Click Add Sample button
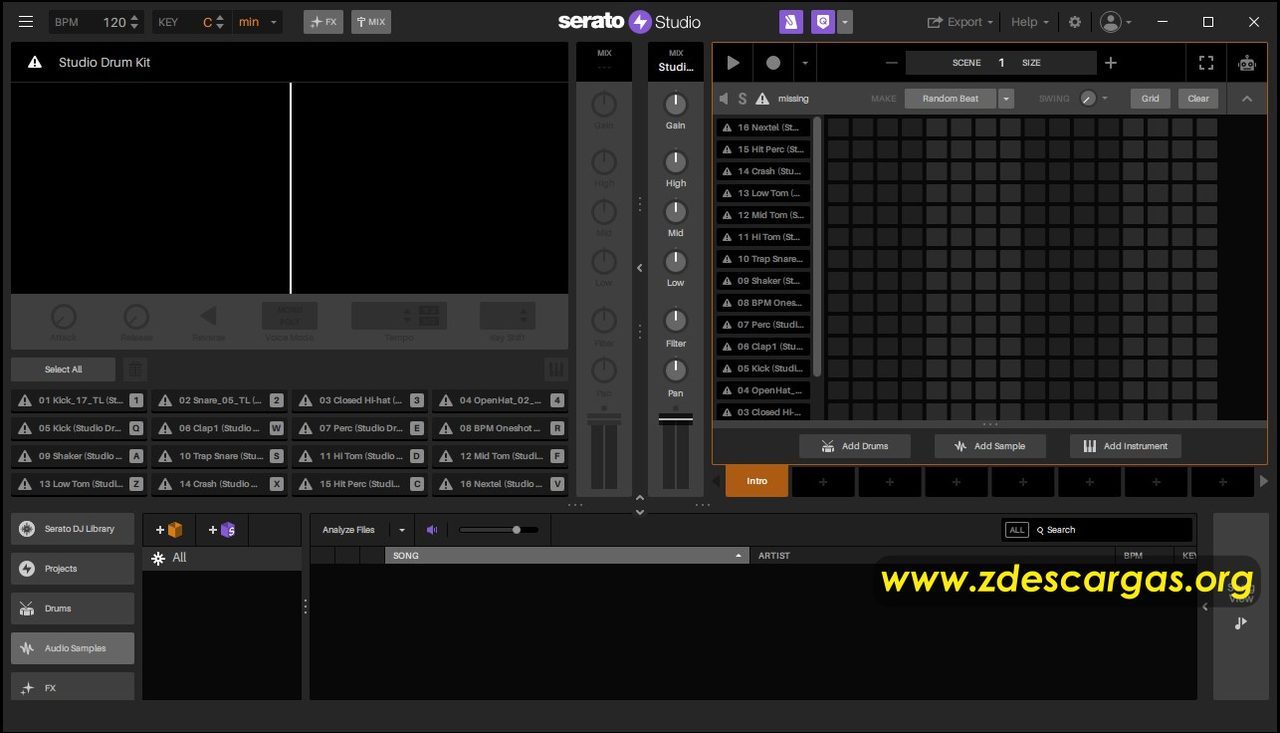The width and height of the screenshot is (1280, 733). [x=989, y=446]
